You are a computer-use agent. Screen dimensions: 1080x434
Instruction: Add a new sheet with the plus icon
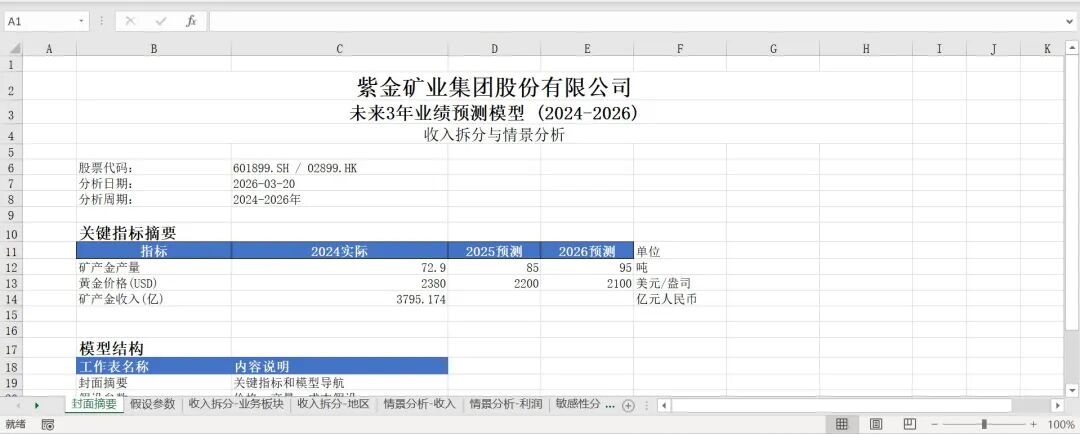click(x=627, y=406)
